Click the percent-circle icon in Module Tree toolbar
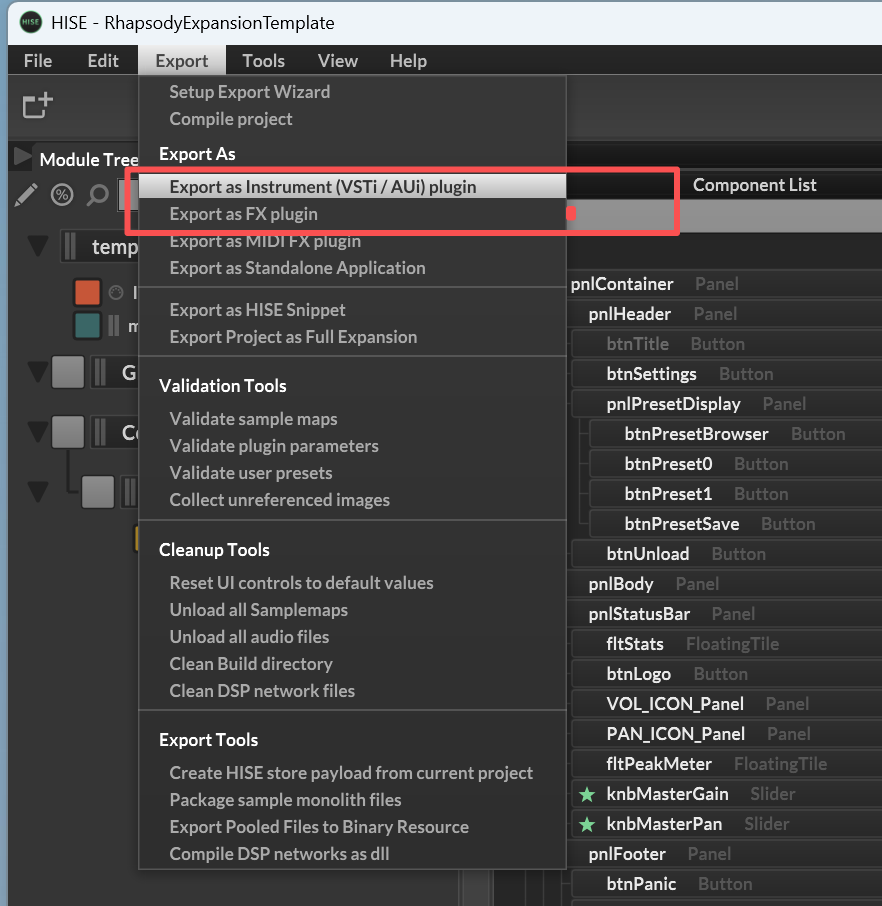Screen dimensions: 882x906 tap(62, 194)
